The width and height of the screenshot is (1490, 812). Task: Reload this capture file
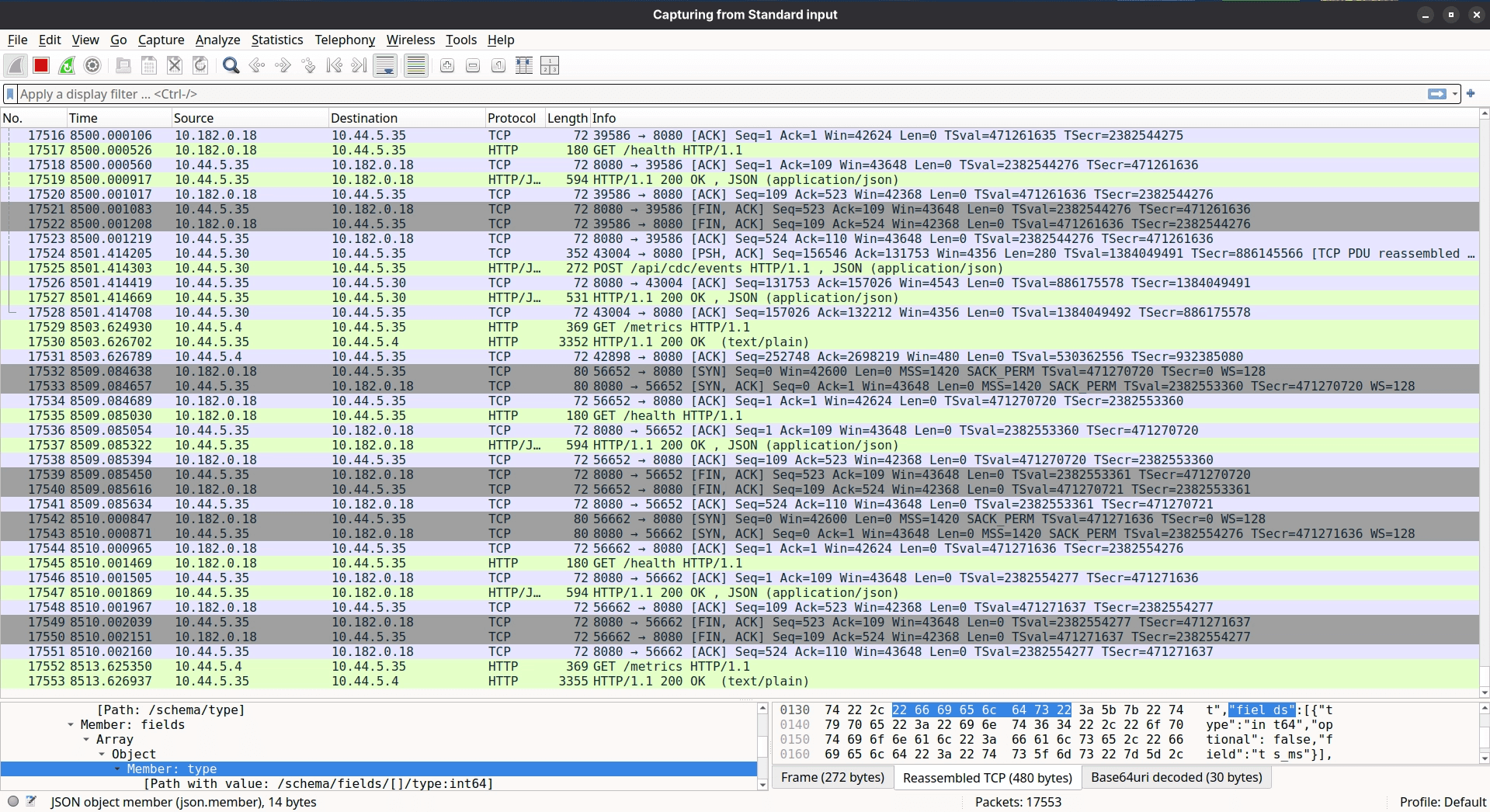(x=200, y=66)
